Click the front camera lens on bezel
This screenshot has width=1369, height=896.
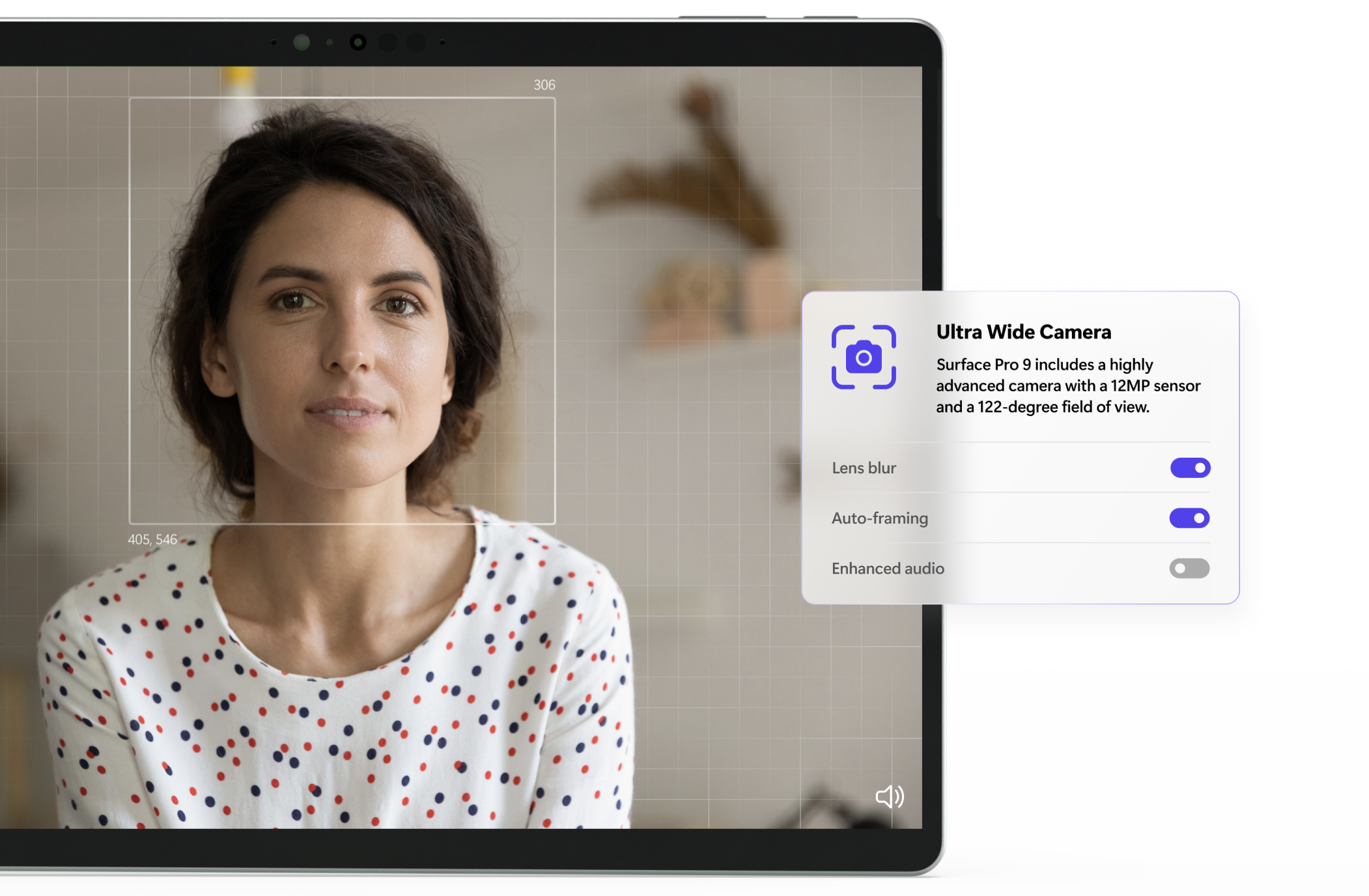point(358,42)
